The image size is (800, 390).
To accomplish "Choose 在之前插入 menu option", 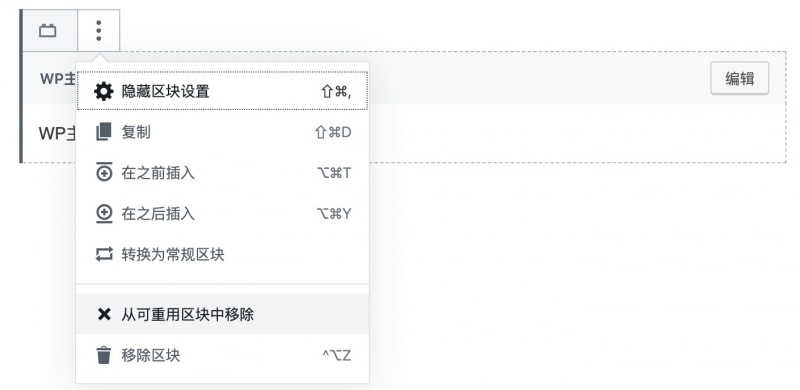I will (x=222, y=173).
